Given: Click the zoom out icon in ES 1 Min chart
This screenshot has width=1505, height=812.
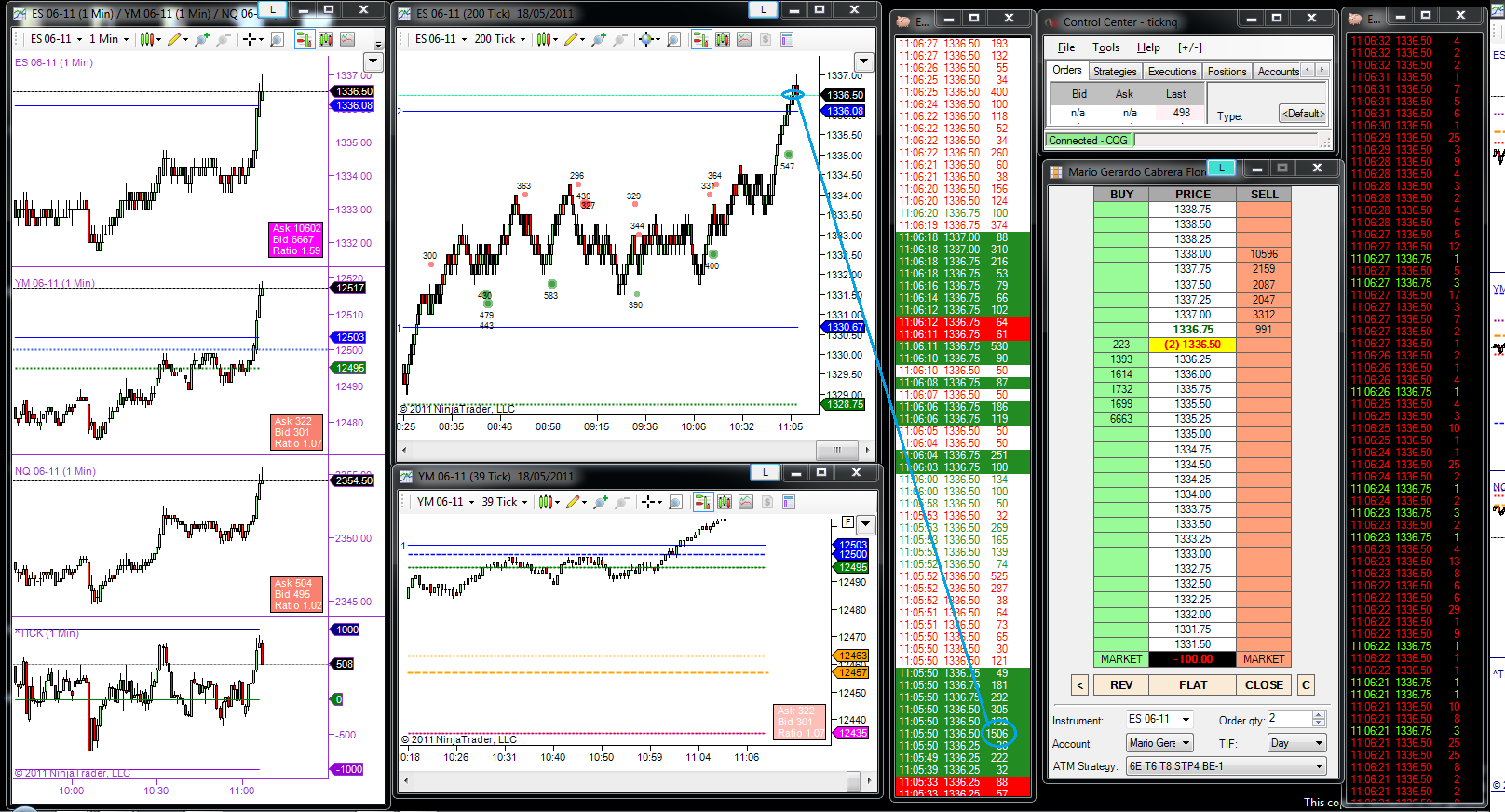Looking at the screenshot, I should 224,39.
